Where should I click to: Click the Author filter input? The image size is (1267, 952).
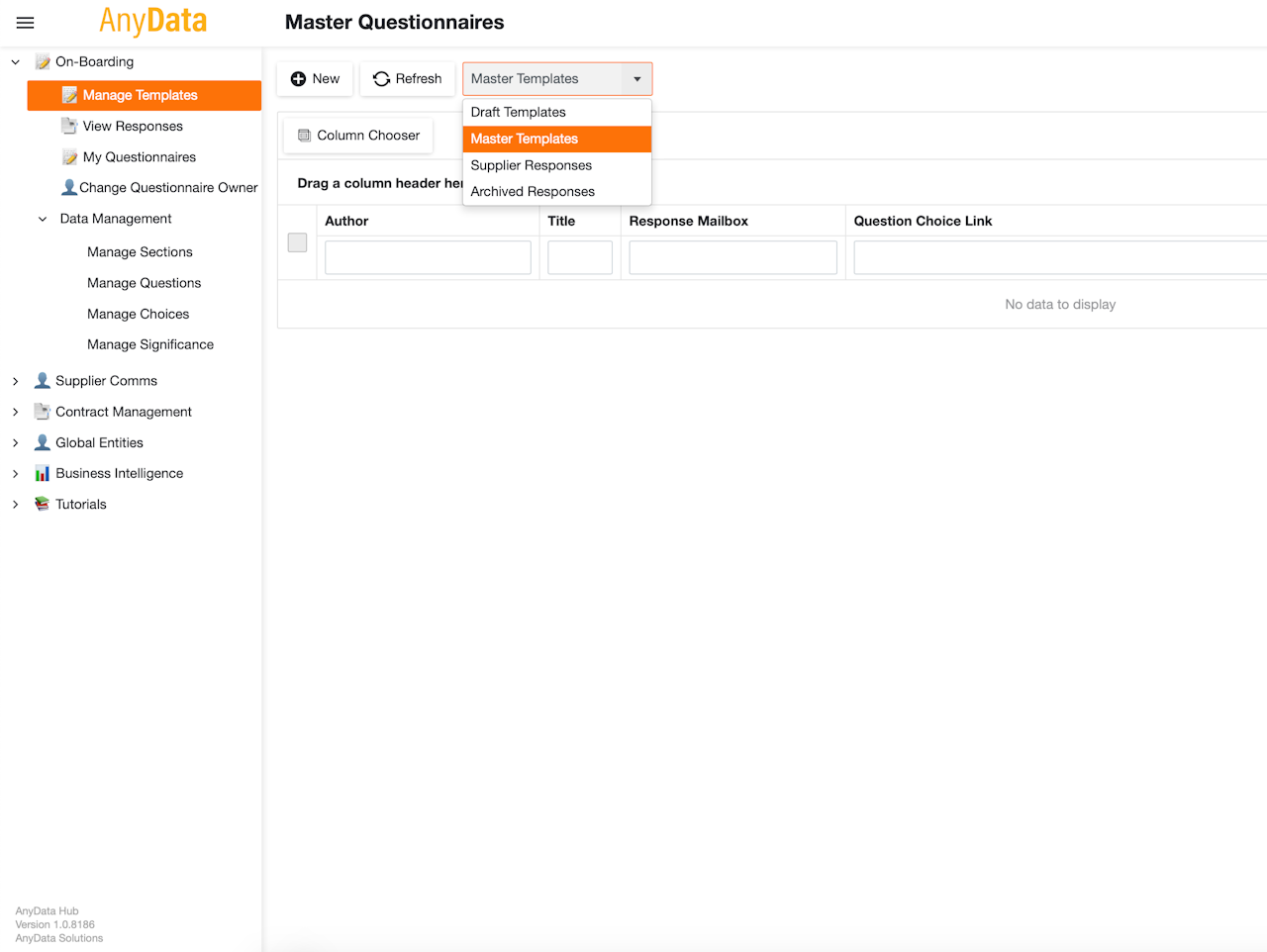[x=428, y=258]
